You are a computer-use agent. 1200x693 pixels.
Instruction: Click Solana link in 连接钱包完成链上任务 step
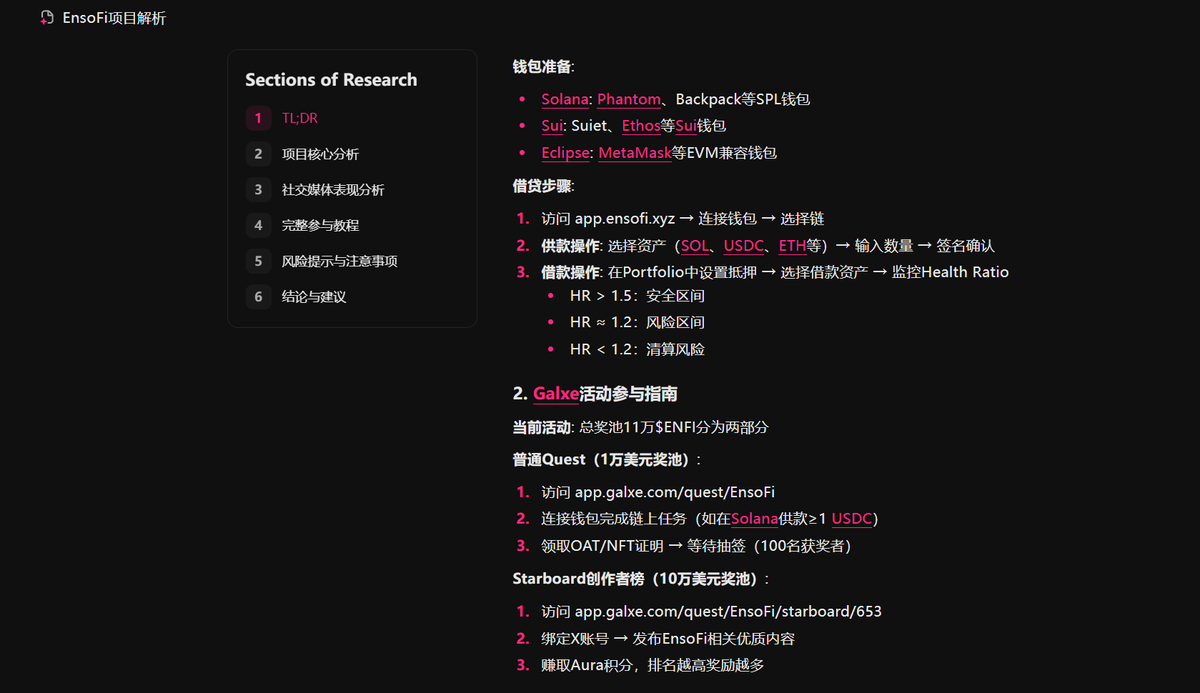[755, 519]
